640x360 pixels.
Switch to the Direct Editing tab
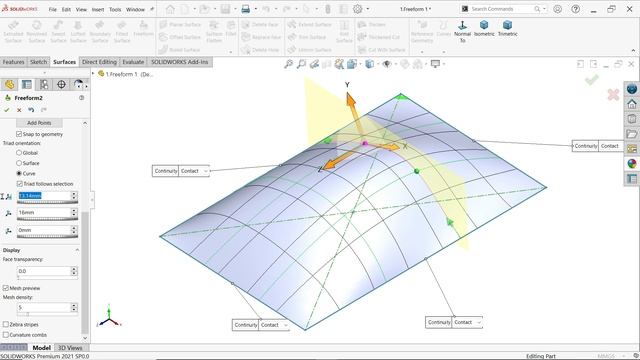coord(99,62)
